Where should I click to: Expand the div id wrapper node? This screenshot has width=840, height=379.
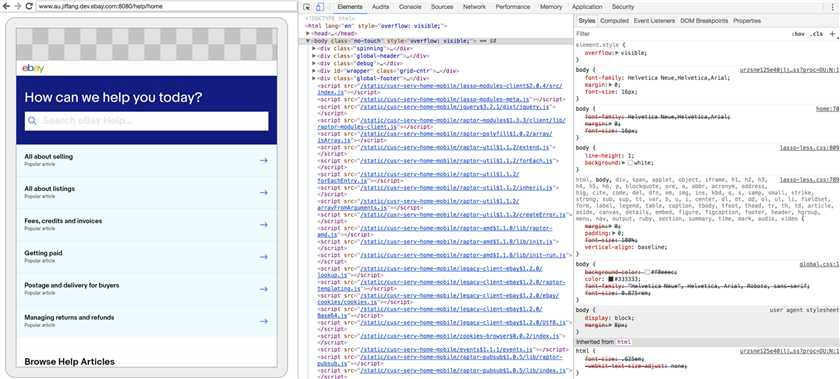pos(314,71)
